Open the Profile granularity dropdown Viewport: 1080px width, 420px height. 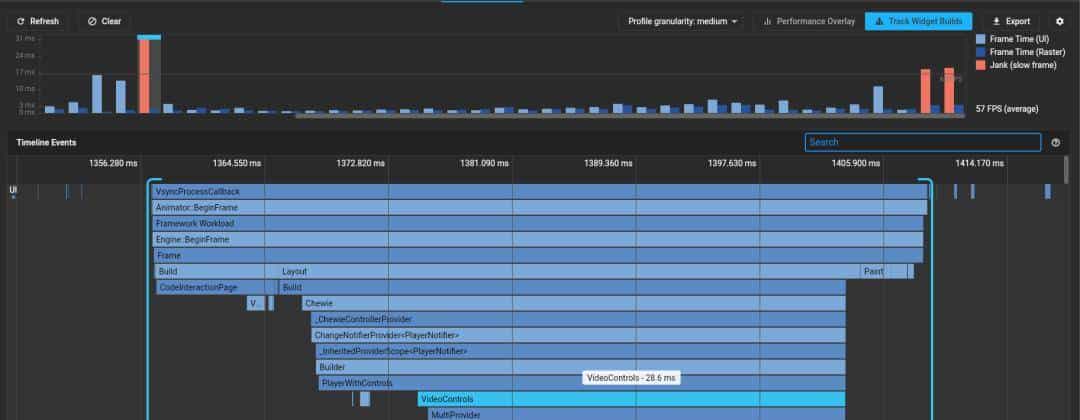683,21
